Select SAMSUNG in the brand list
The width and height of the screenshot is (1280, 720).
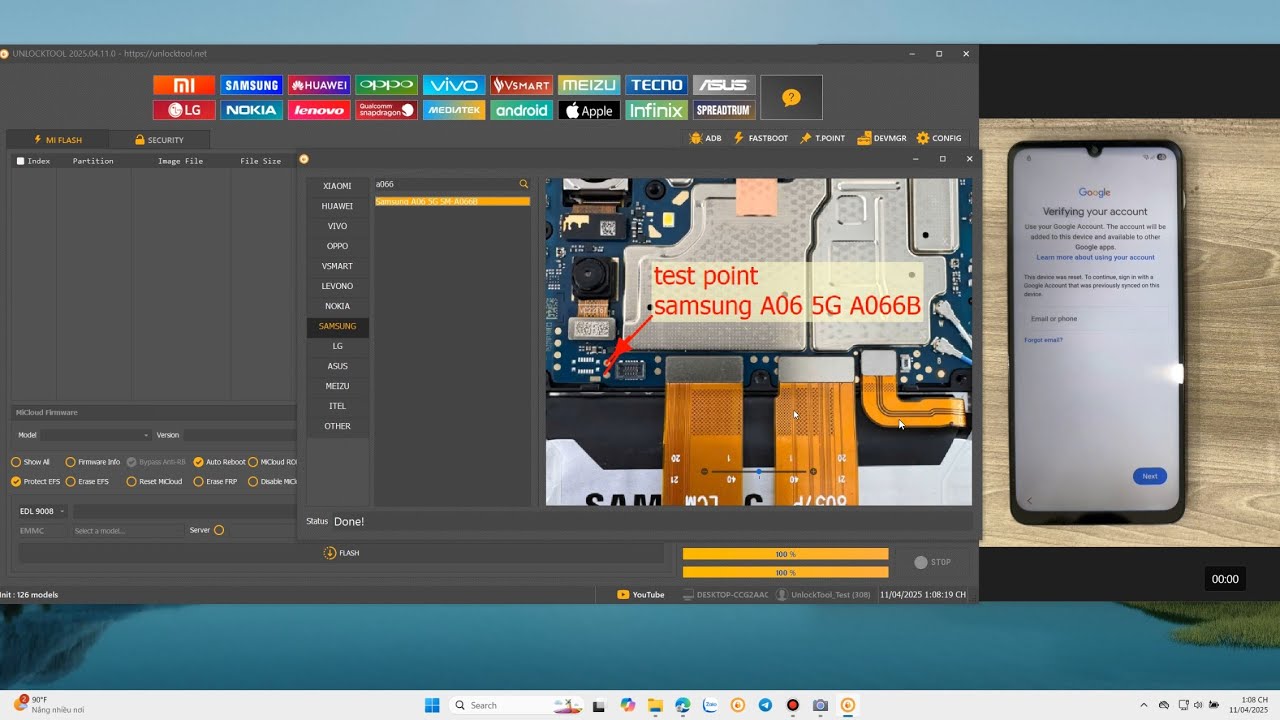coord(337,326)
